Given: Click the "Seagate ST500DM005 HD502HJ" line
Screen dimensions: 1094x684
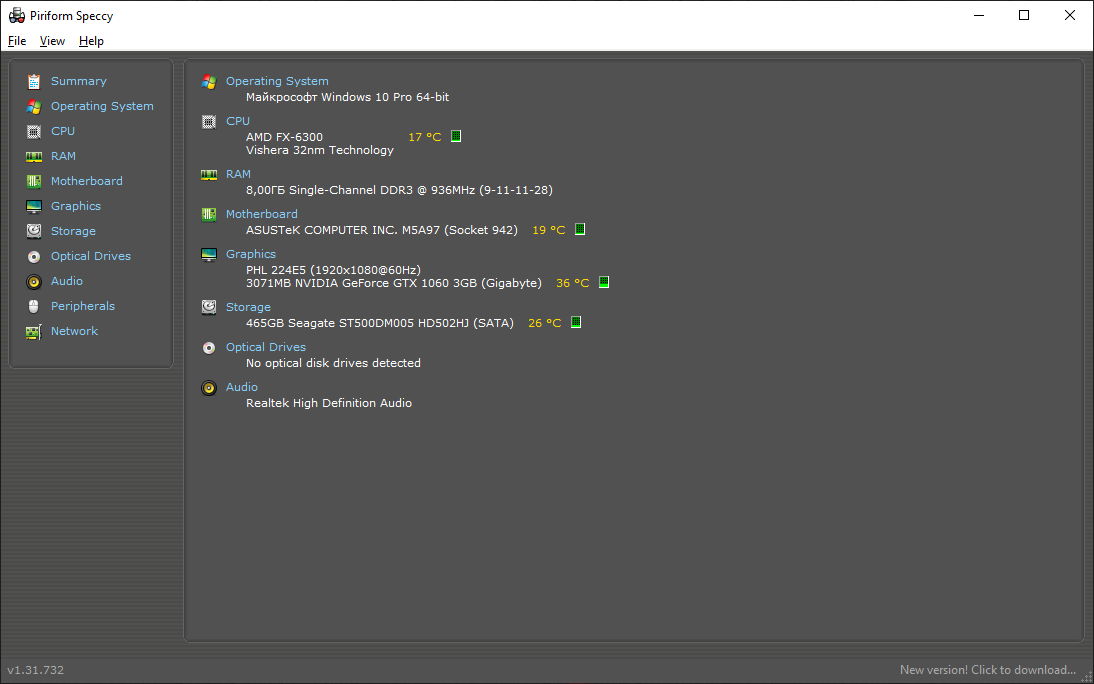Looking at the screenshot, I should [378, 322].
